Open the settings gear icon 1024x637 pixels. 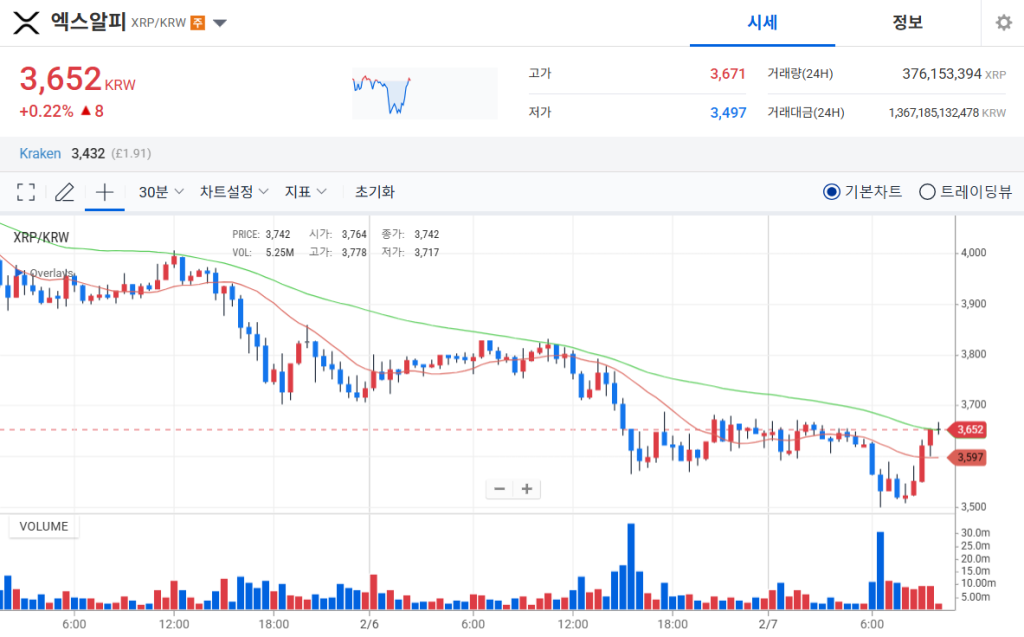pyautogui.click(x=1003, y=23)
